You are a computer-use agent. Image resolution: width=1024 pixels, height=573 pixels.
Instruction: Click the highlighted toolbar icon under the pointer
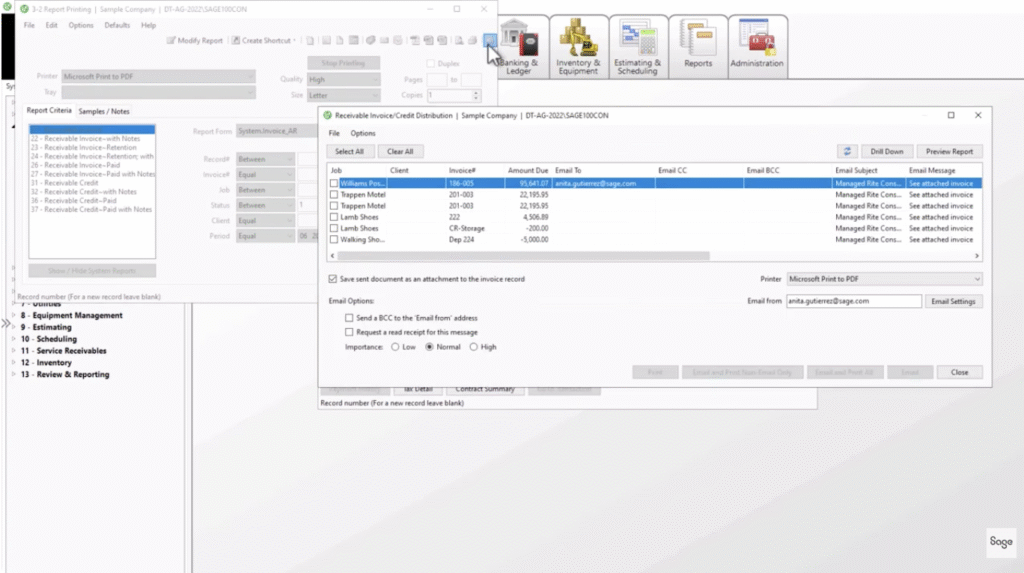(489, 41)
